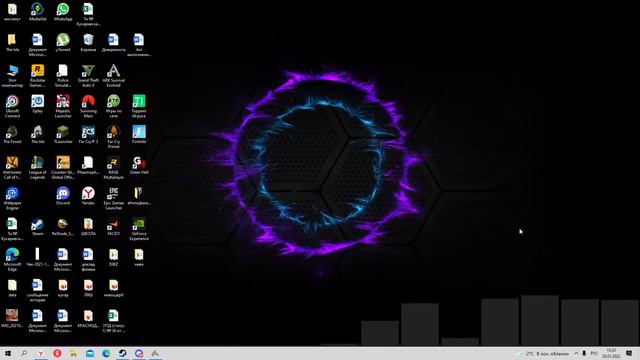
Task: Select the Steam desktop shortcut
Action: click(38, 227)
